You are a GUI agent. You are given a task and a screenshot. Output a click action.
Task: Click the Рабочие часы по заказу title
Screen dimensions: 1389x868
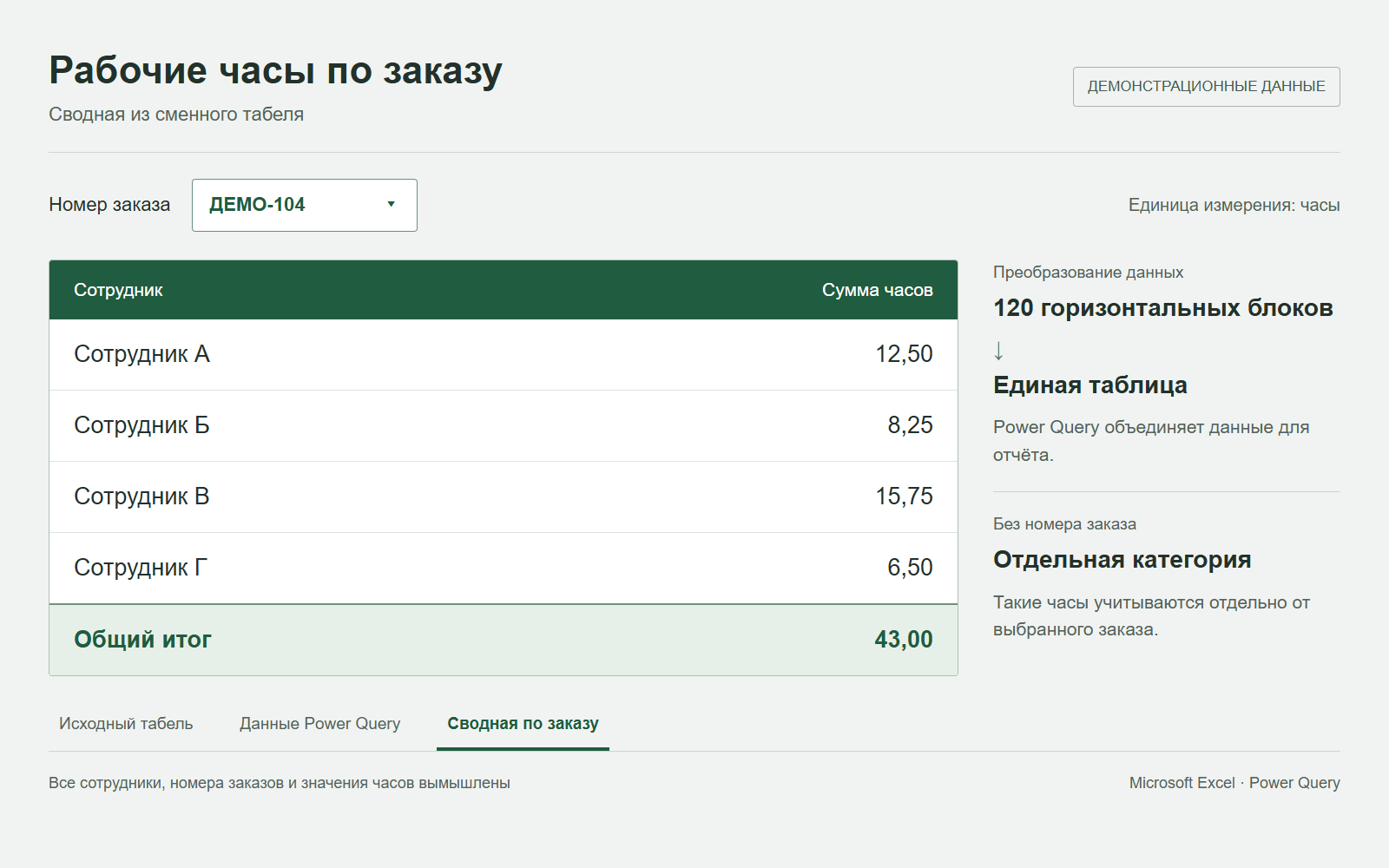point(275,70)
